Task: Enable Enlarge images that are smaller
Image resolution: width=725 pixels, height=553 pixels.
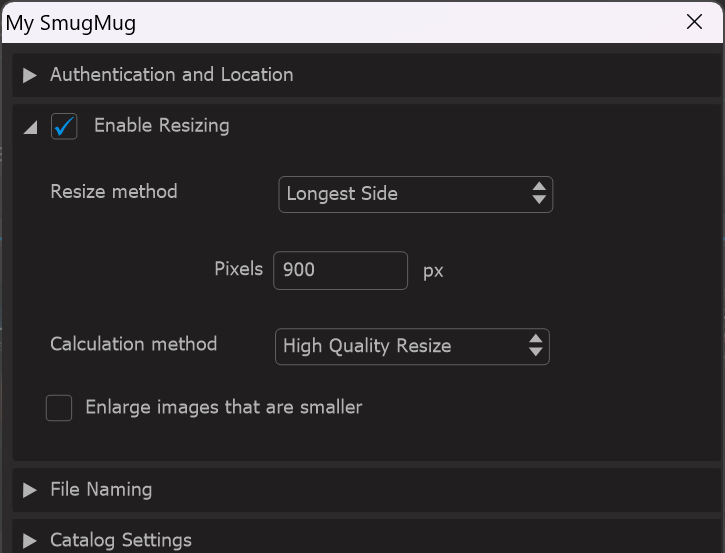Action: click(59, 407)
